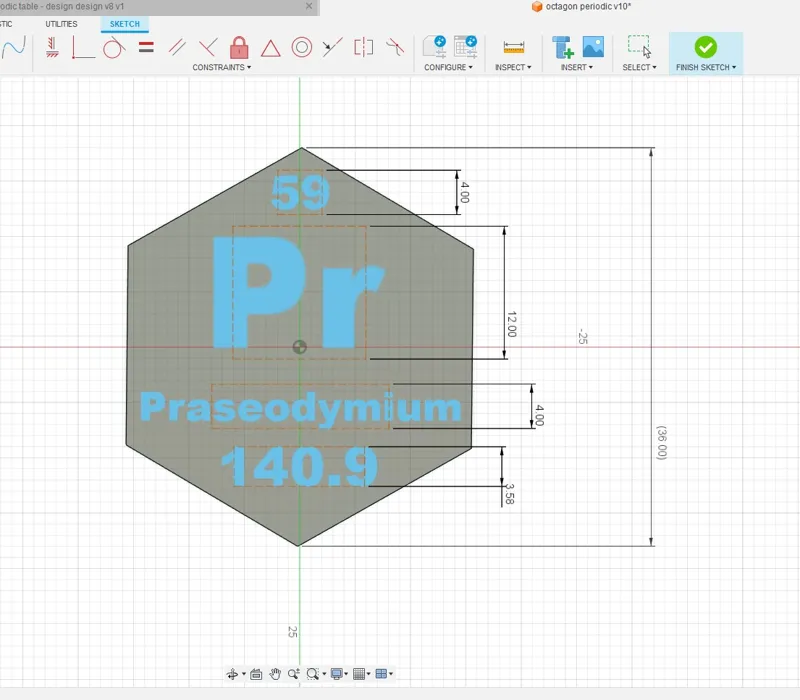Select the Concentric circles constraint

pos(302,47)
